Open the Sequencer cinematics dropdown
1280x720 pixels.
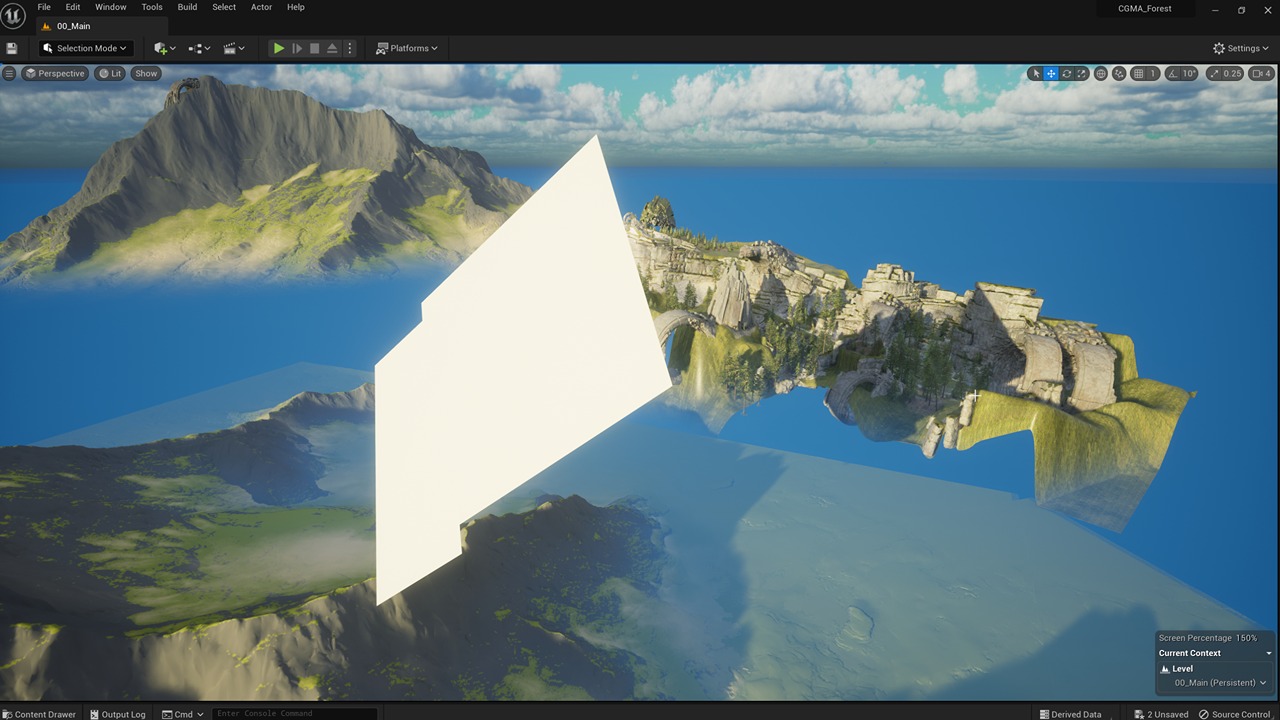pyautogui.click(x=234, y=48)
